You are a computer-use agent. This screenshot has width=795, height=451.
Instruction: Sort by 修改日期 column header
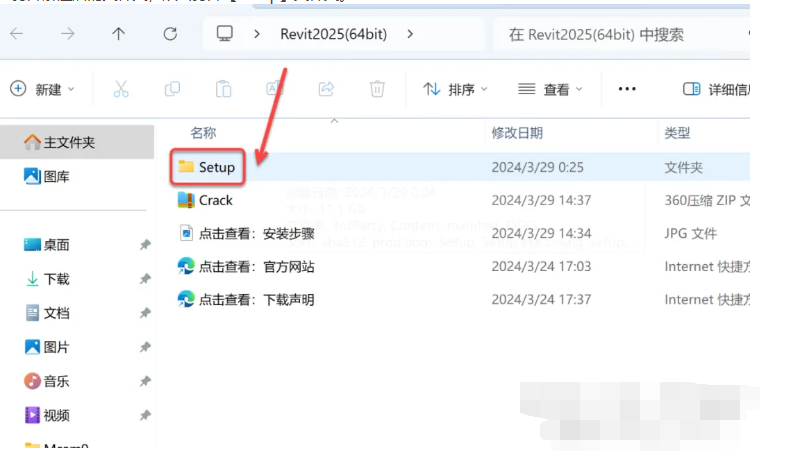pos(517,133)
